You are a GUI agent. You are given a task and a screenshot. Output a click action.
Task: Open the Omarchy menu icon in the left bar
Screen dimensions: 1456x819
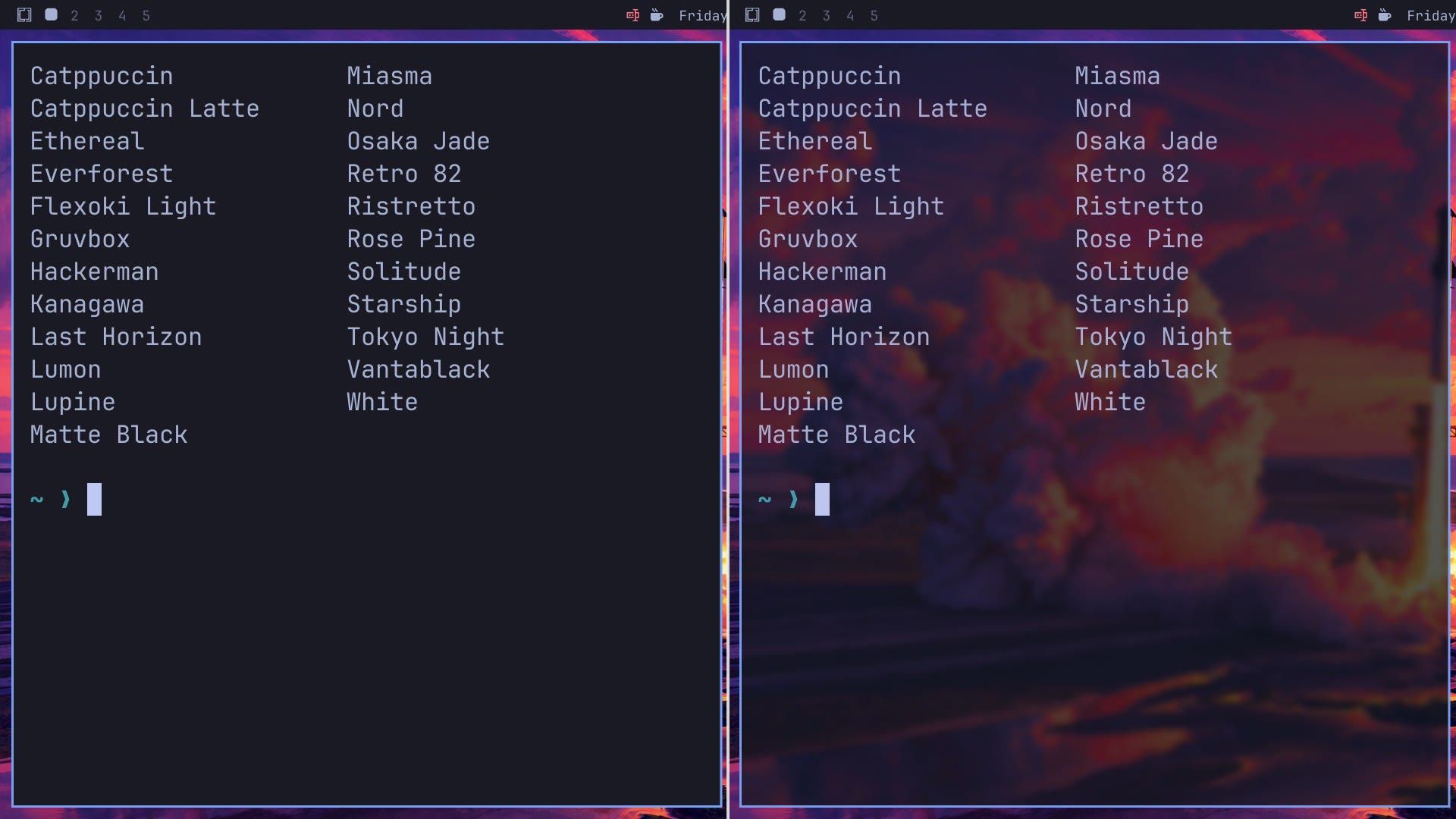pyautogui.click(x=24, y=15)
